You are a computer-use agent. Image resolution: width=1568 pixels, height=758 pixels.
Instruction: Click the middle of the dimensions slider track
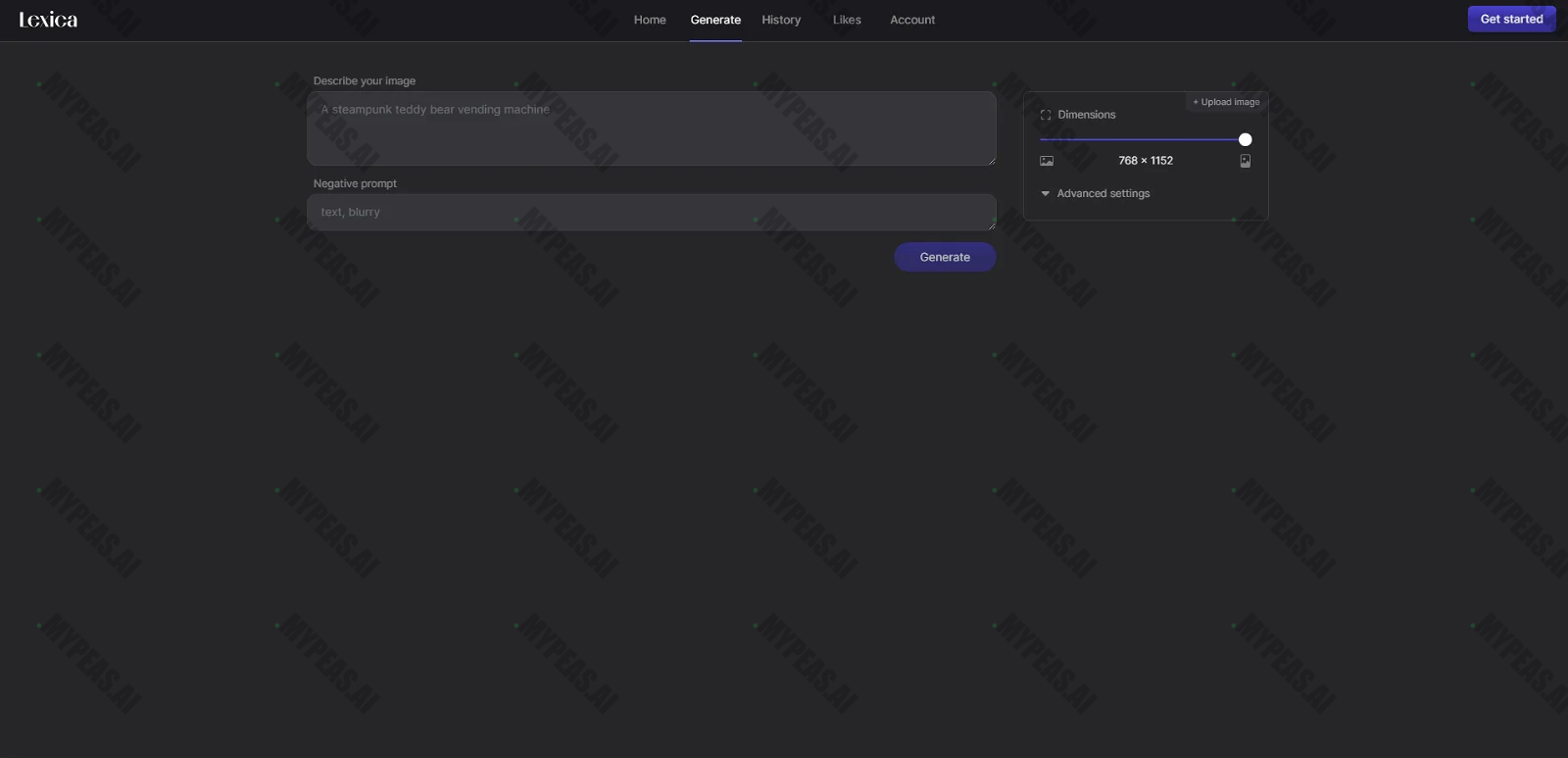pyautogui.click(x=1143, y=139)
